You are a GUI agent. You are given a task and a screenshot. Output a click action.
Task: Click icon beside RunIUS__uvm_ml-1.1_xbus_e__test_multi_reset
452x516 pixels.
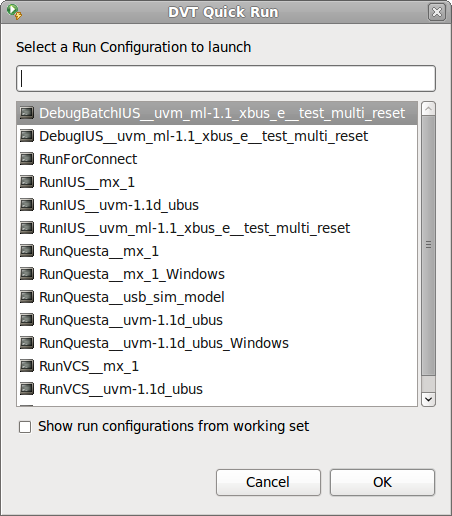(x=27, y=228)
